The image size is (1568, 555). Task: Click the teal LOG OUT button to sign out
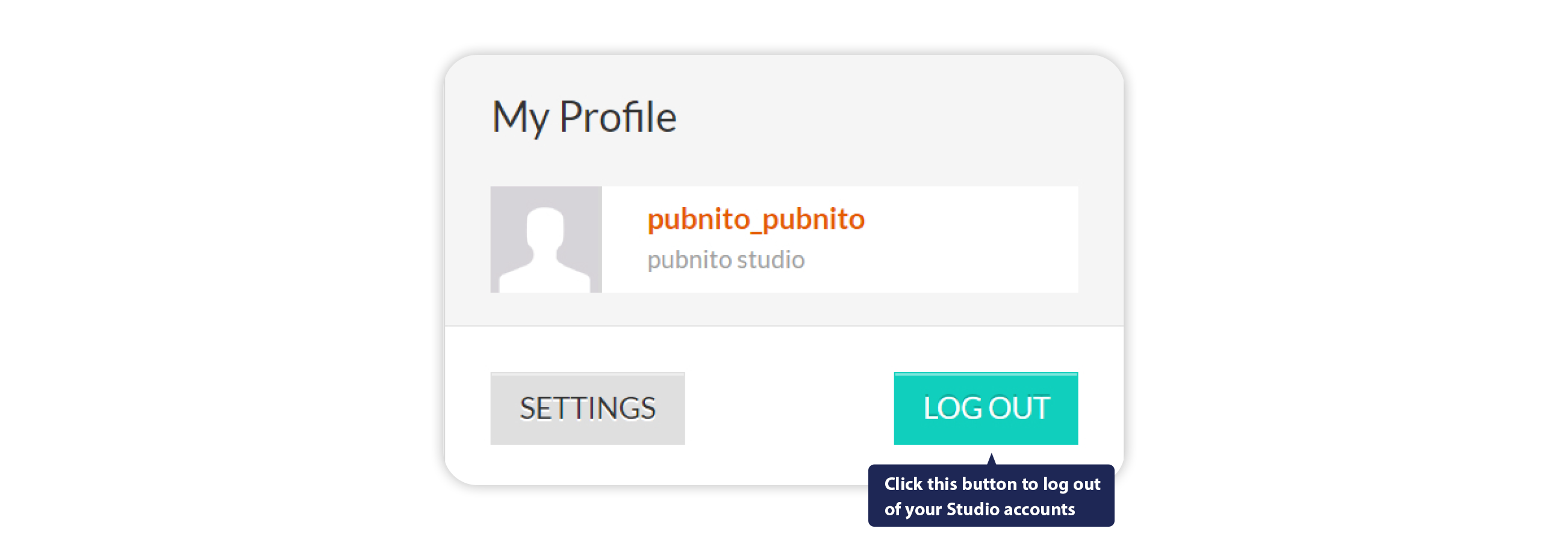tap(985, 408)
